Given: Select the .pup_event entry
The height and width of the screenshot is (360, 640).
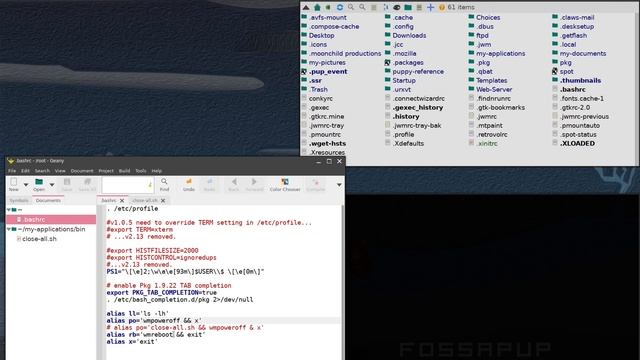Looking at the screenshot, I should pyautogui.click(x=324, y=71).
